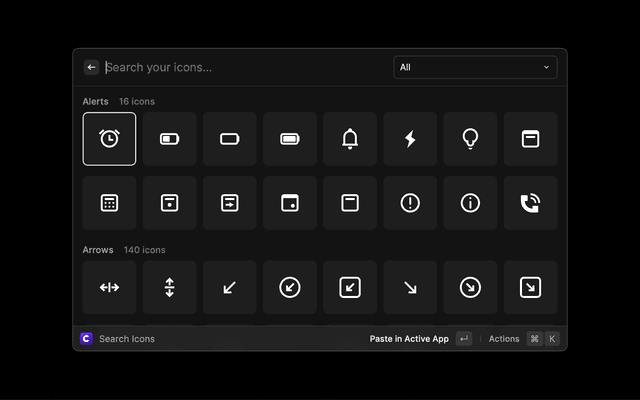Select the down-right arrow in circle icon
This screenshot has height=400, width=640.
470,288
